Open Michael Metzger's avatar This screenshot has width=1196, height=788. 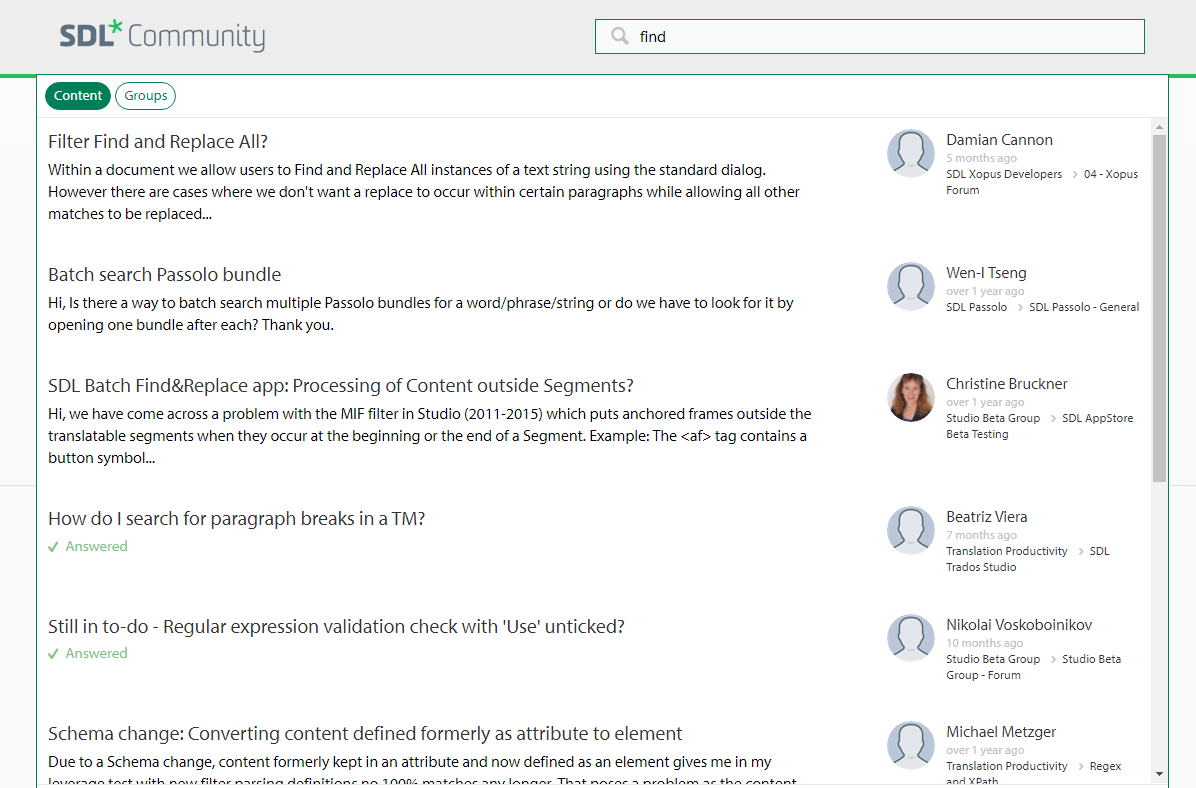click(x=910, y=745)
